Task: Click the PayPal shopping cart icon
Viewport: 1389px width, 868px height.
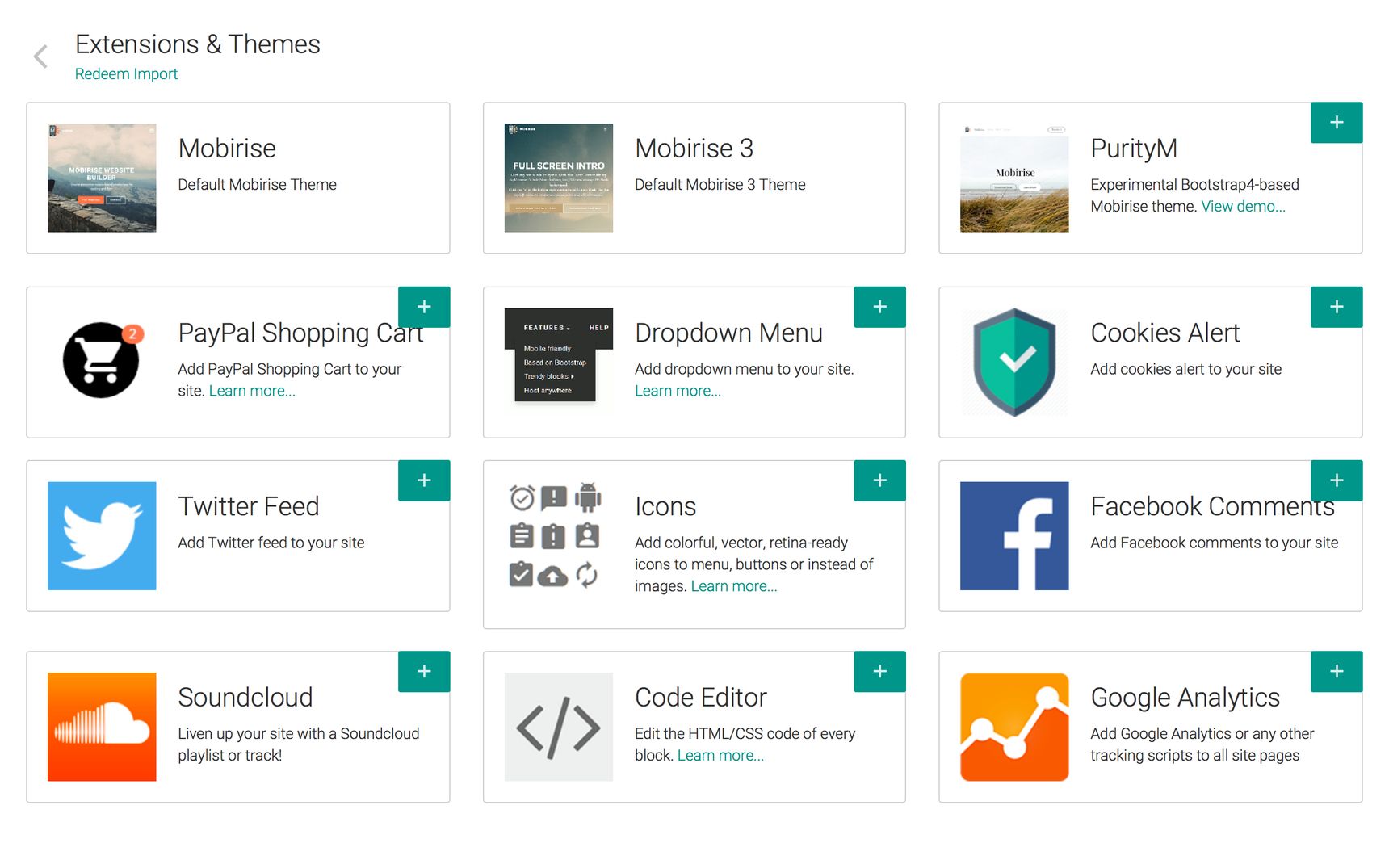Action: pyautogui.click(x=102, y=360)
